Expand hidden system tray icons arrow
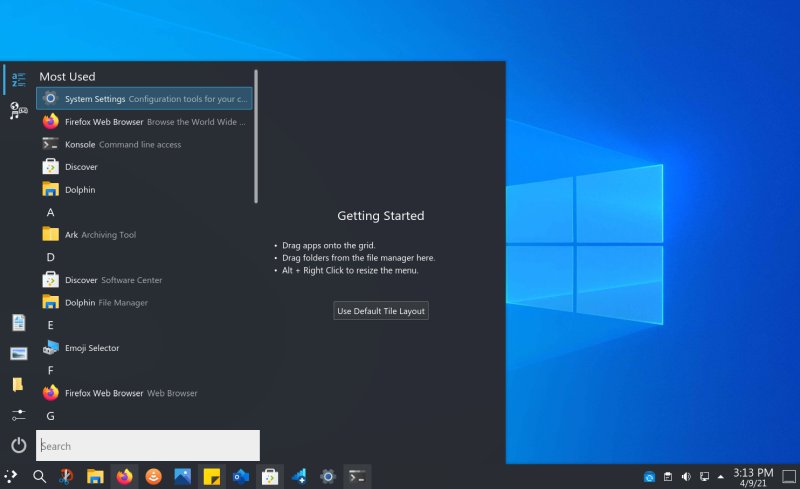The width and height of the screenshot is (800, 489). pyautogui.click(x=721, y=477)
